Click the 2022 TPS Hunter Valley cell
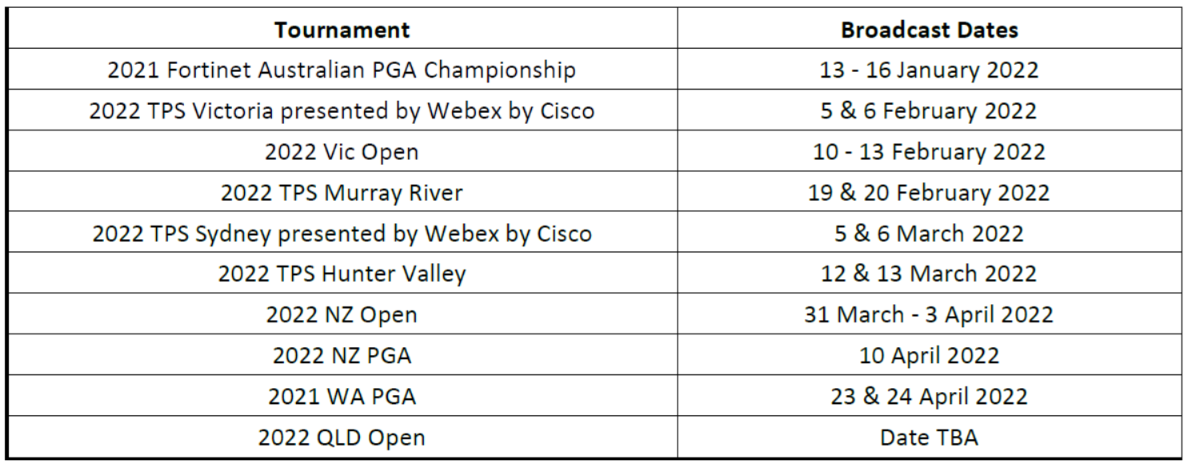This screenshot has height=468, width=1196. (341, 273)
